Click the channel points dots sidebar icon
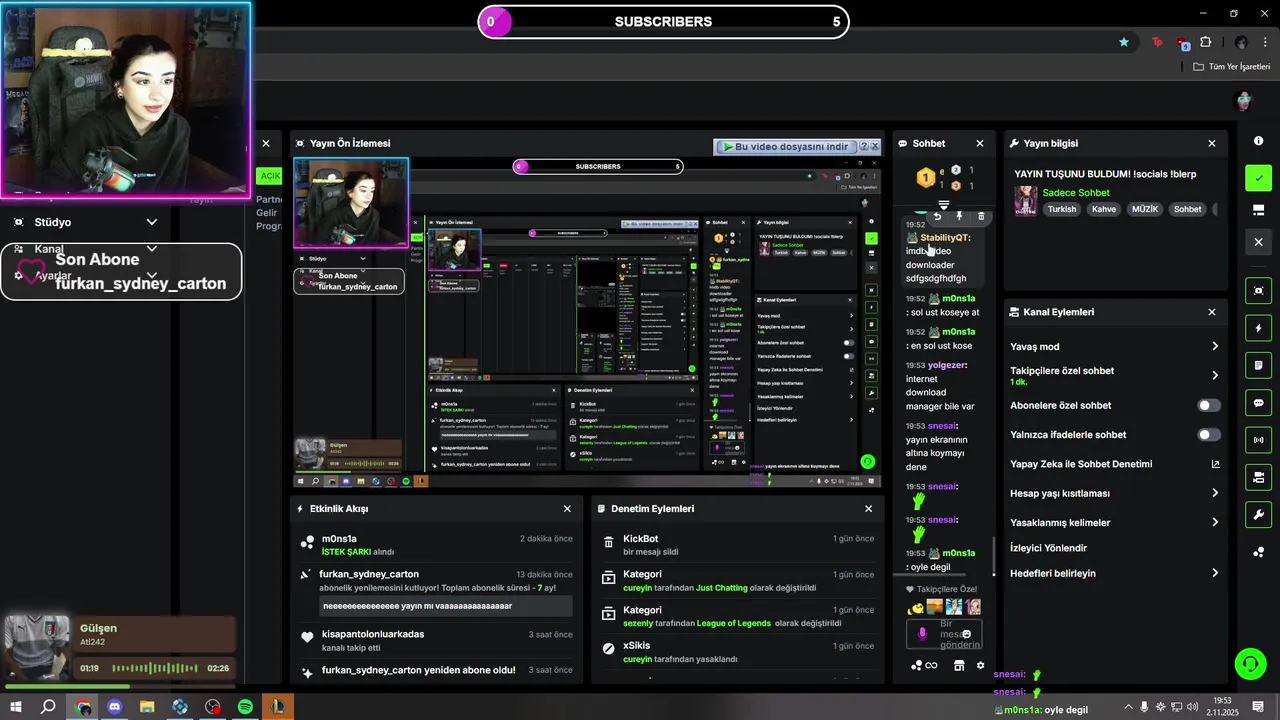This screenshot has width=1280, height=720. [x=1258, y=552]
